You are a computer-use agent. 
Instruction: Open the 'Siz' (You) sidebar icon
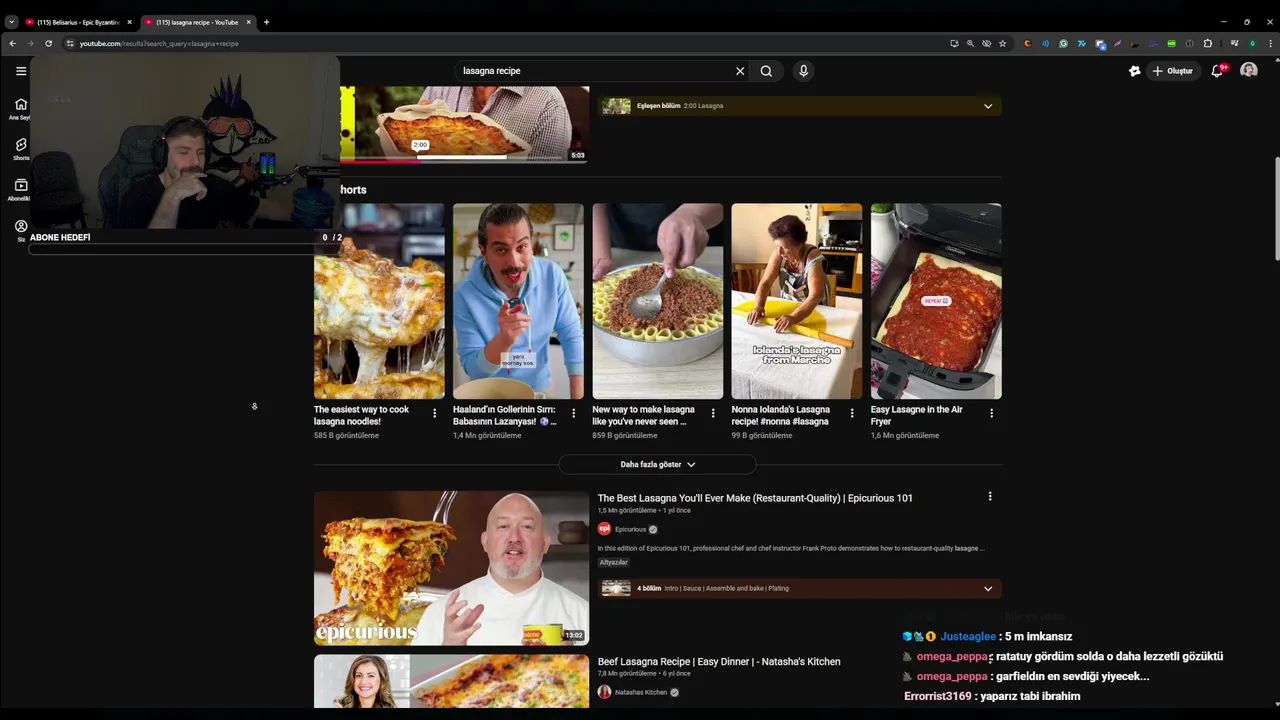20,230
